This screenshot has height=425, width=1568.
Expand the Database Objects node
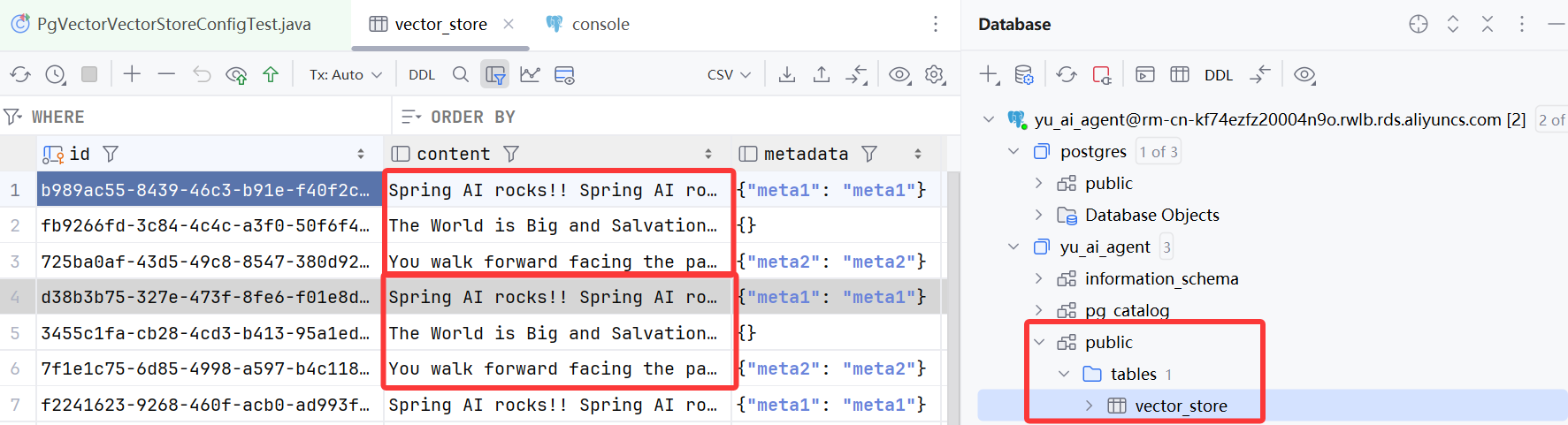(x=1038, y=215)
